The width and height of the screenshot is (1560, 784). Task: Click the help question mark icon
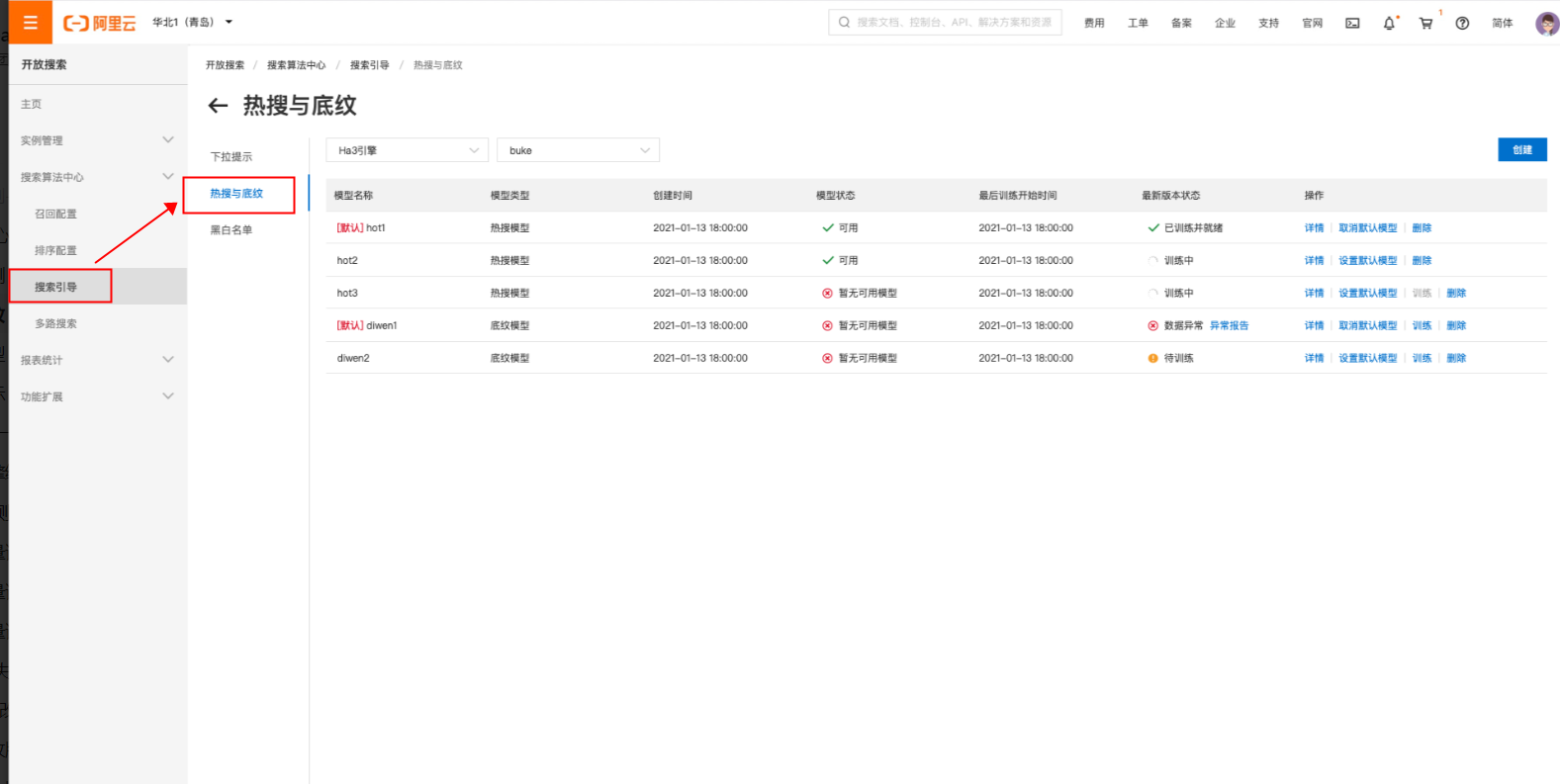click(1462, 23)
